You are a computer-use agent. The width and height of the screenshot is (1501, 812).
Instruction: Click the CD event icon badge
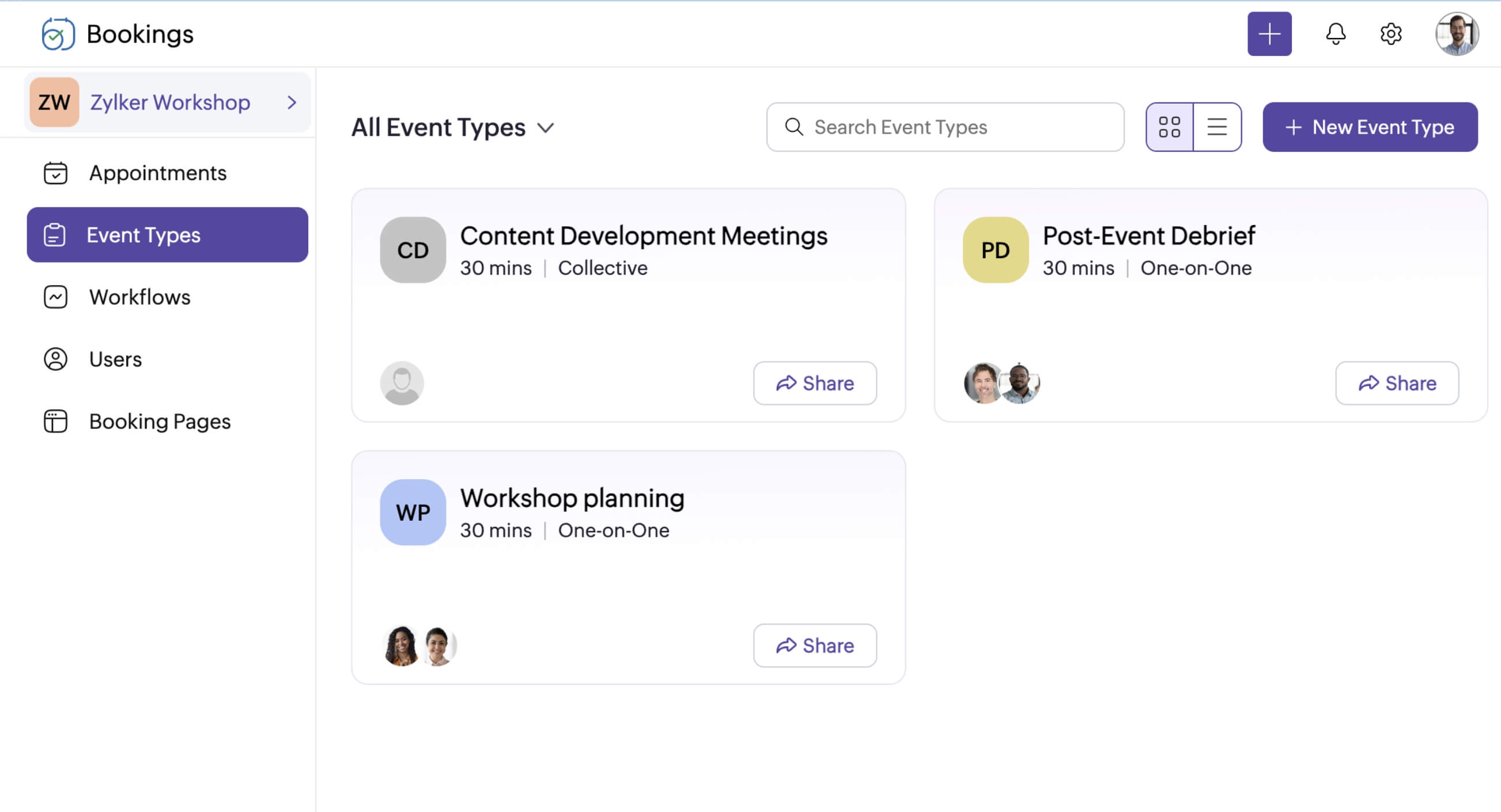413,250
